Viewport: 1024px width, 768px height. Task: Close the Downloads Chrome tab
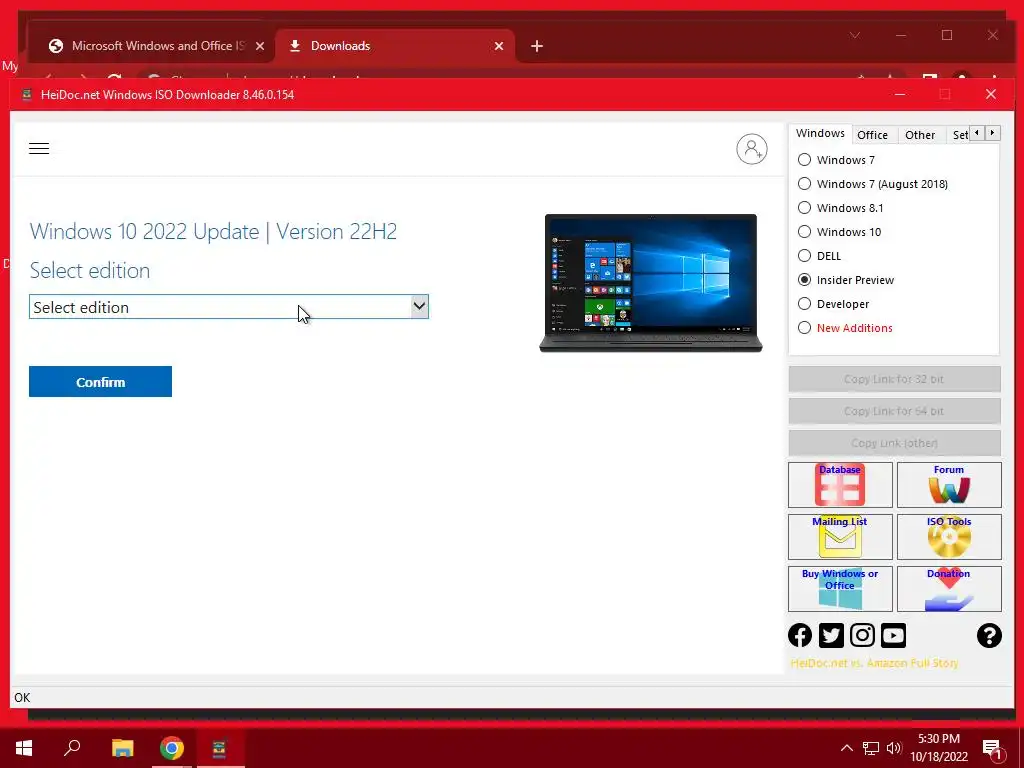498,46
